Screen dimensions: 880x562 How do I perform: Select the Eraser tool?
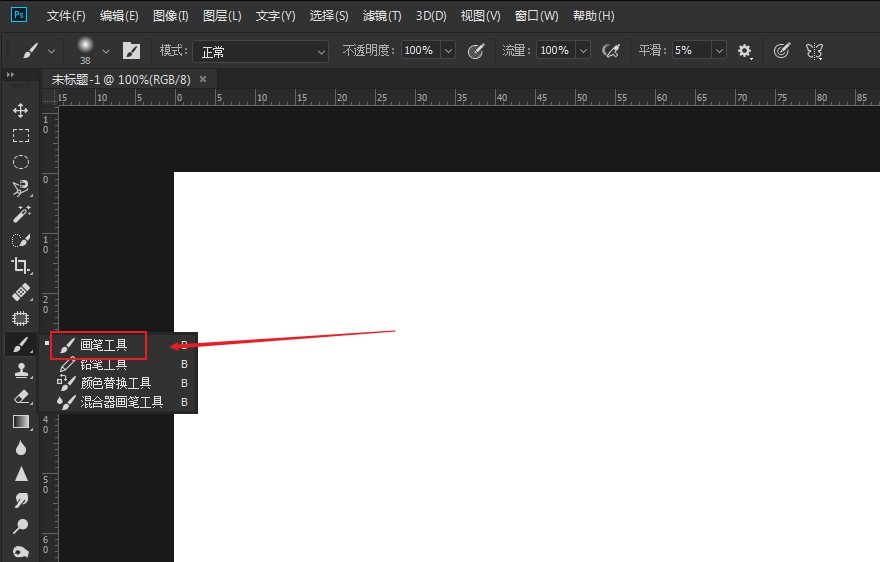pyautogui.click(x=21, y=396)
